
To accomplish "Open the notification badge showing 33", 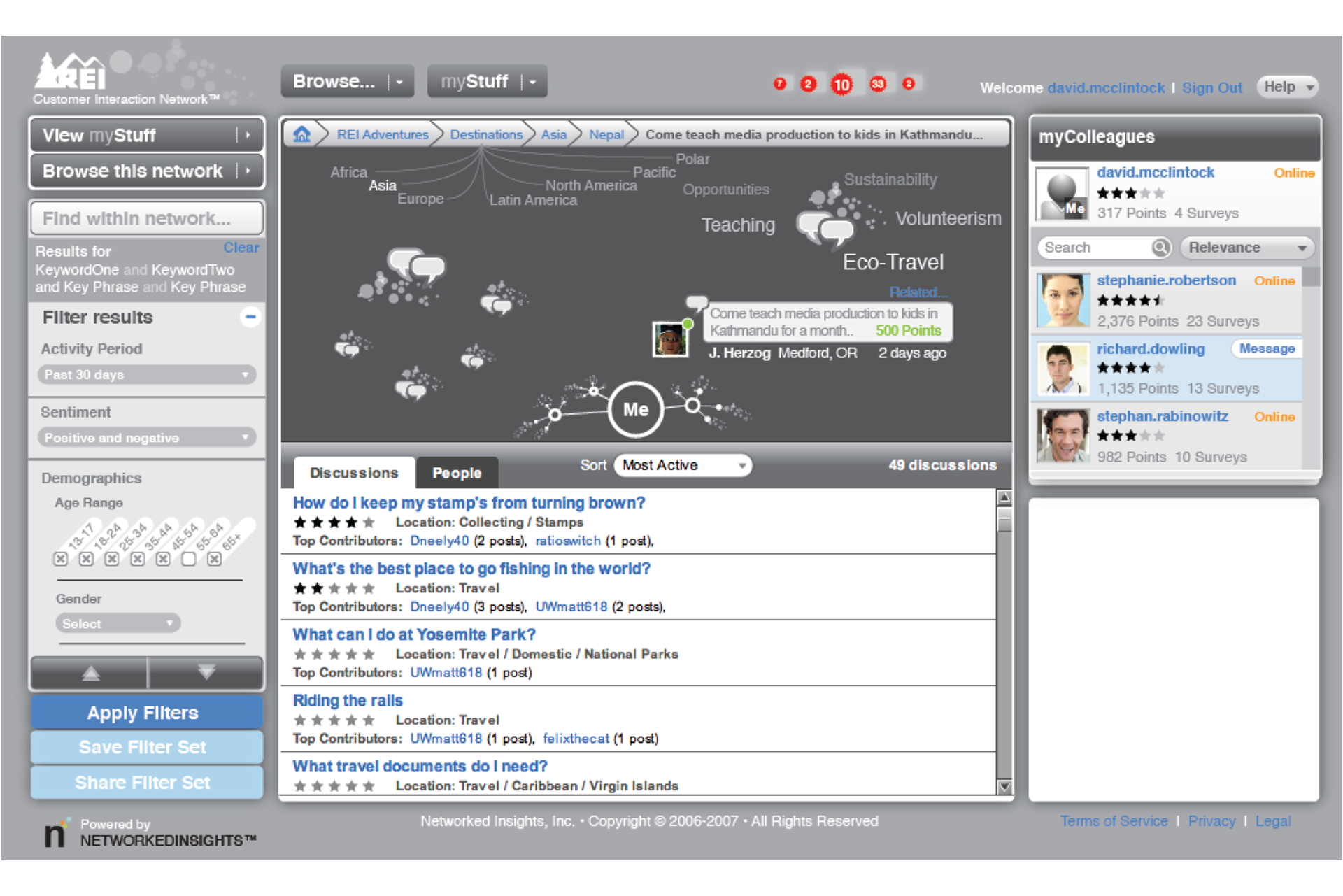I will click(x=878, y=84).
